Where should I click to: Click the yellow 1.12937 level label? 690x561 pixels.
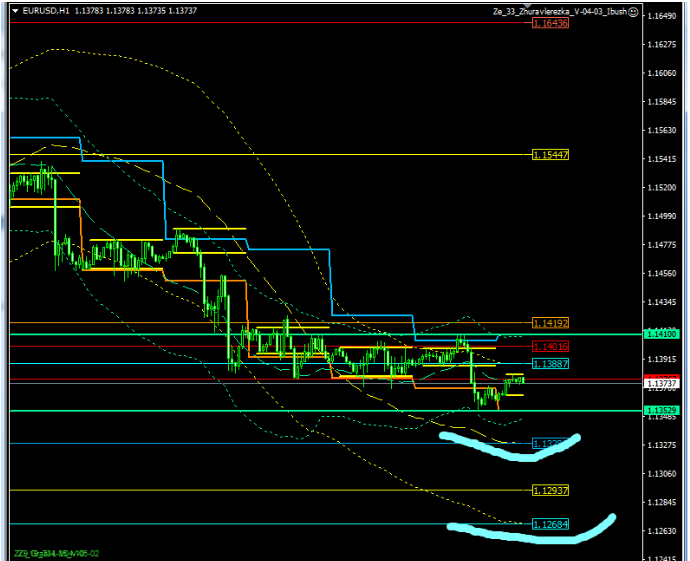point(550,491)
